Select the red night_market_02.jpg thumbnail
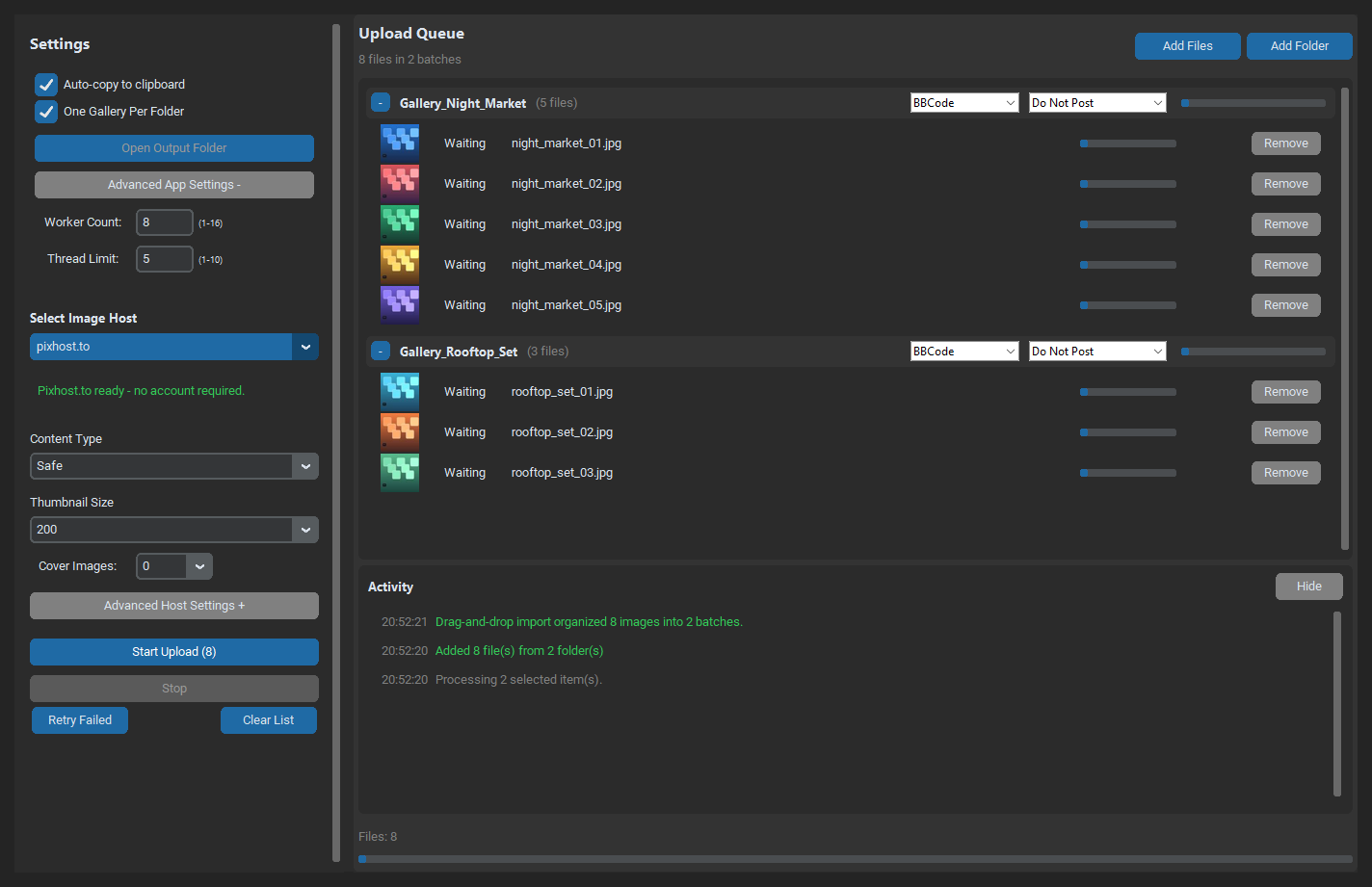Screen dimensions: 1372x887 (x=400, y=184)
